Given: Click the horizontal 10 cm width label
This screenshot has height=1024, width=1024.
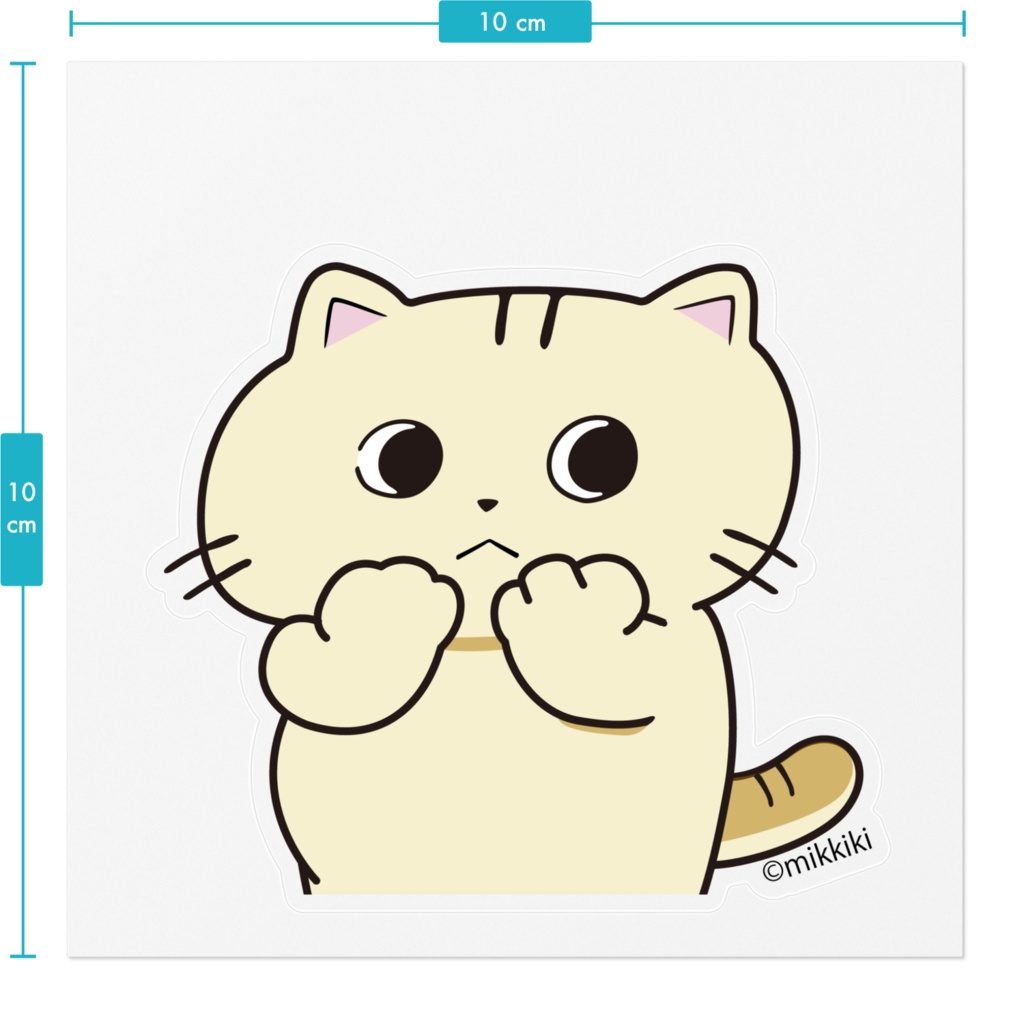Looking at the screenshot, I should click(515, 22).
